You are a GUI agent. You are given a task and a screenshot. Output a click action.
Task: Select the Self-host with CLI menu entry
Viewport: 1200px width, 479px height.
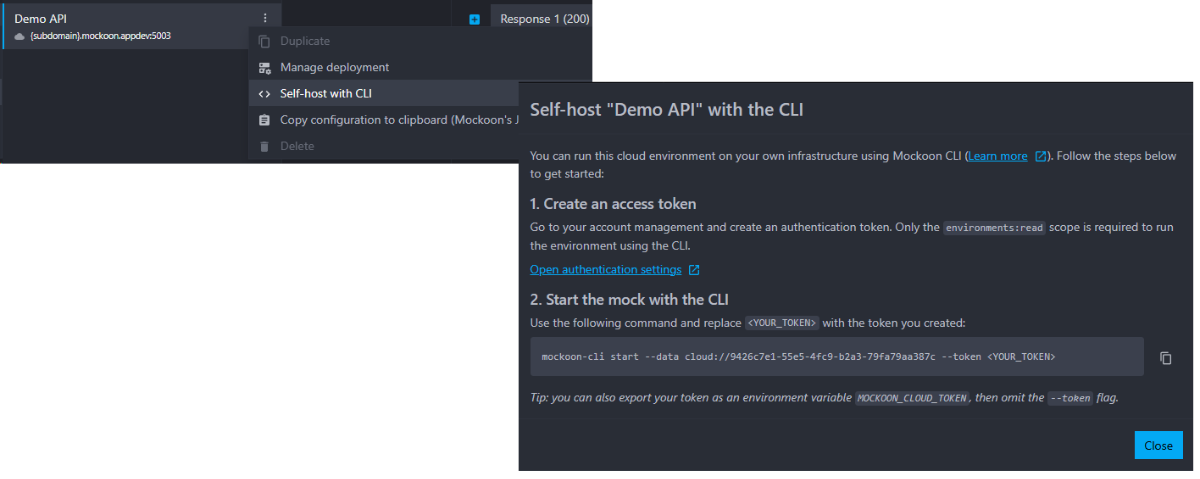coord(326,94)
